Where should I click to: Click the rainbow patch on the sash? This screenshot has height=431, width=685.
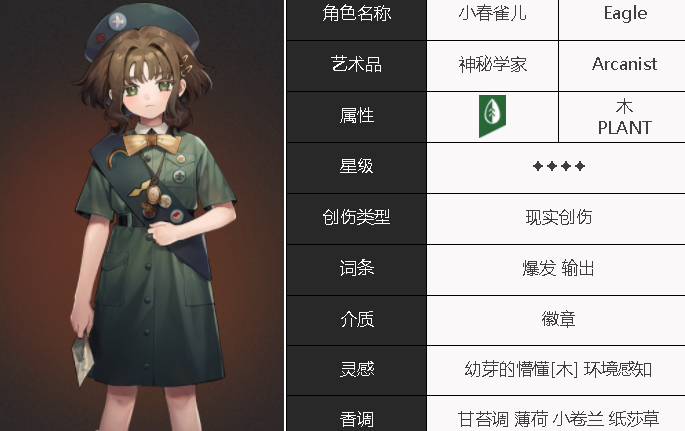coord(119,158)
